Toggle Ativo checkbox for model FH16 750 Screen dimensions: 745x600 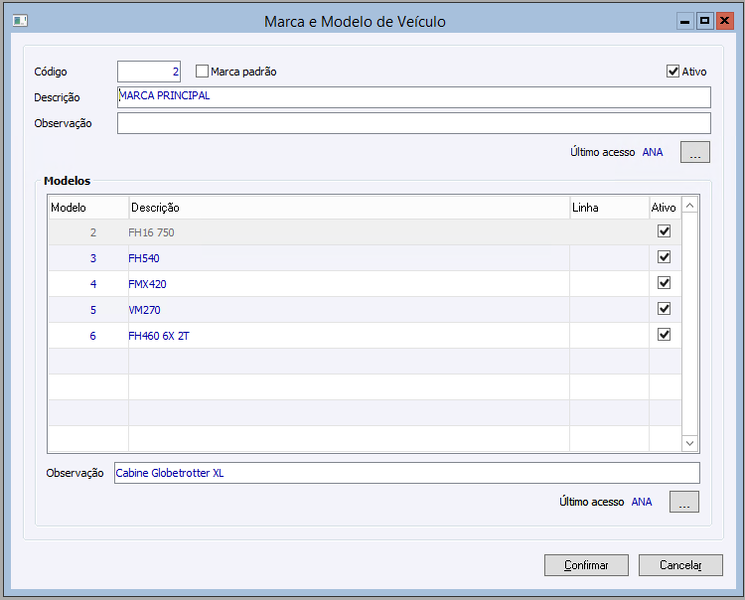tap(664, 231)
